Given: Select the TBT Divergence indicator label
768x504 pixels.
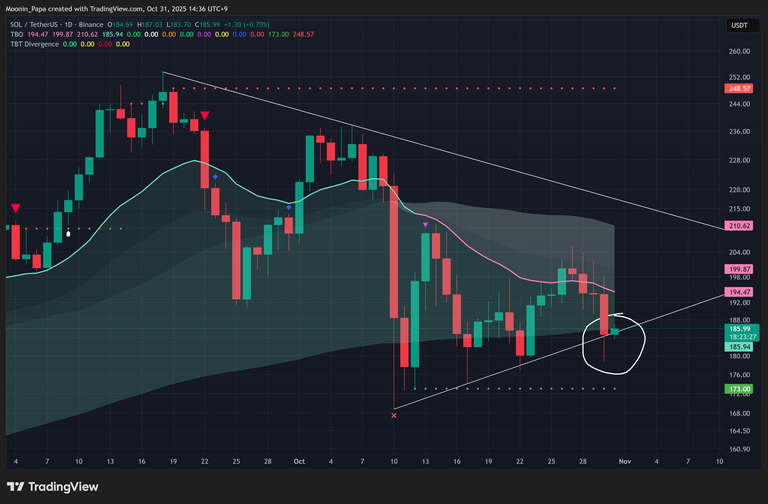Looking at the screenshot, I should 32,44.
